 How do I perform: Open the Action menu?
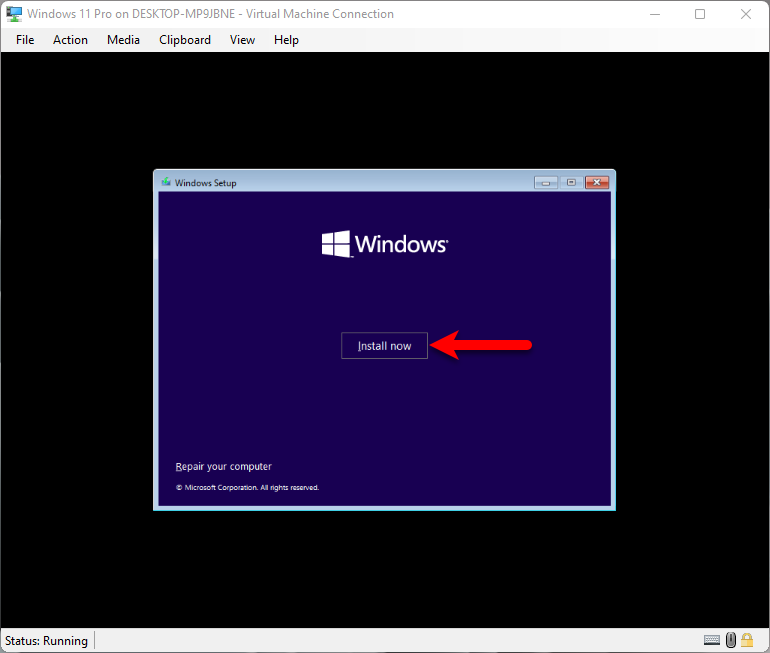point(70,40)
